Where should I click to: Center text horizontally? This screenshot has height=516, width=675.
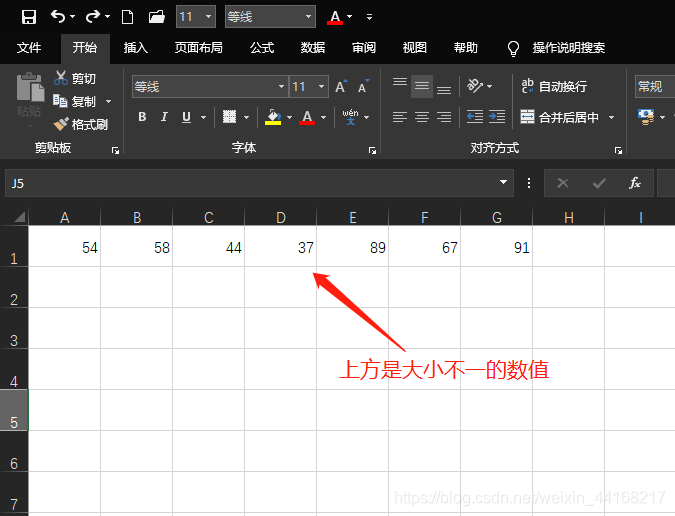[422, 117]
